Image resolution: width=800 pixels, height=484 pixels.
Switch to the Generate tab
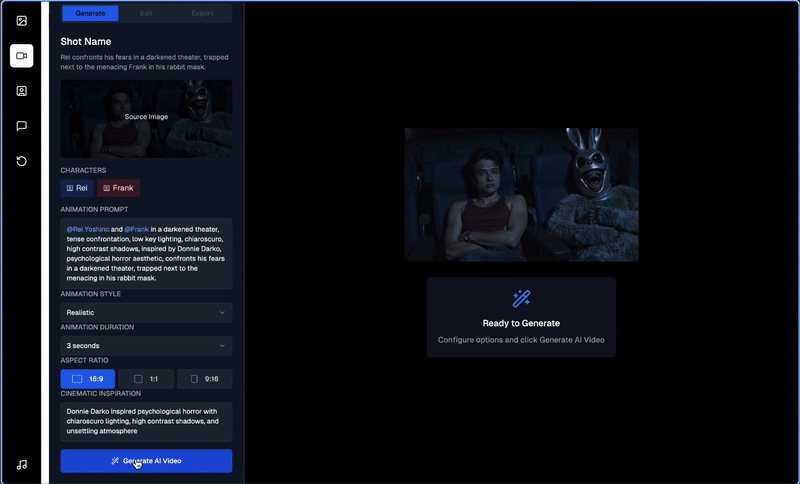(90, 13)
